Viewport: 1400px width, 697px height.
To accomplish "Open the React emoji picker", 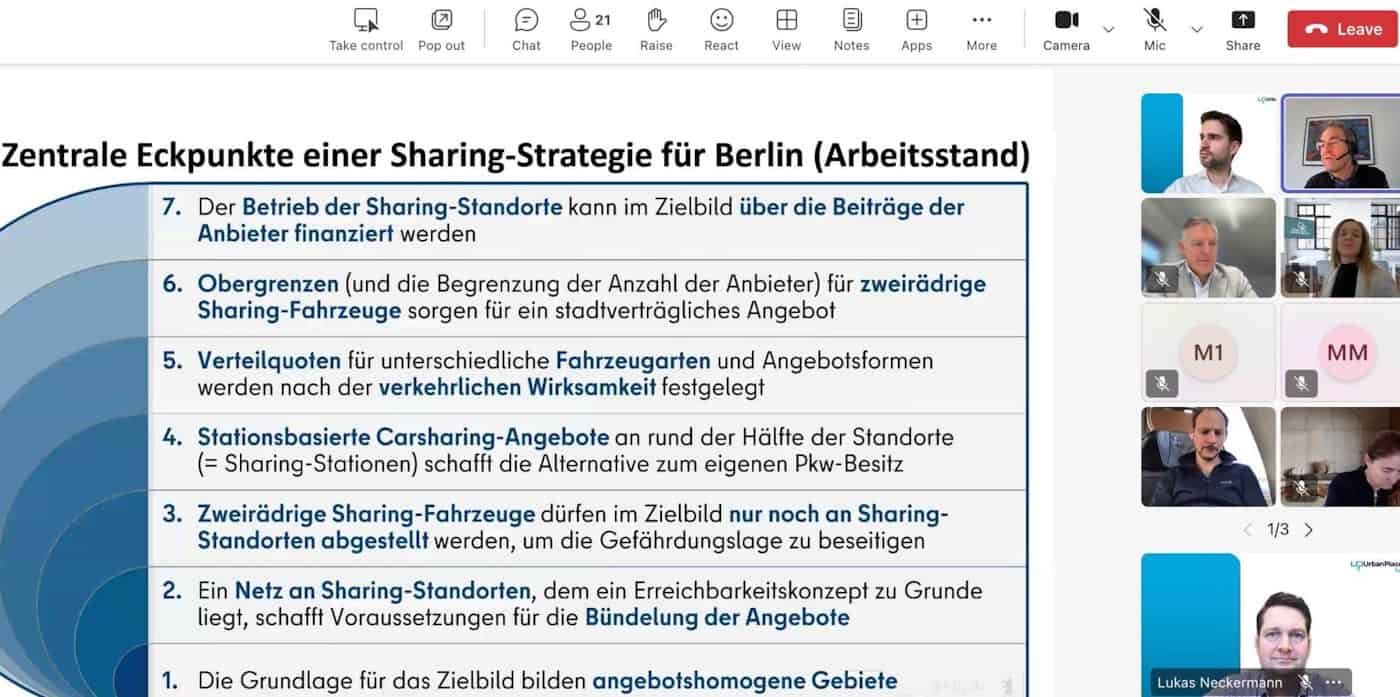I will 721,21.
